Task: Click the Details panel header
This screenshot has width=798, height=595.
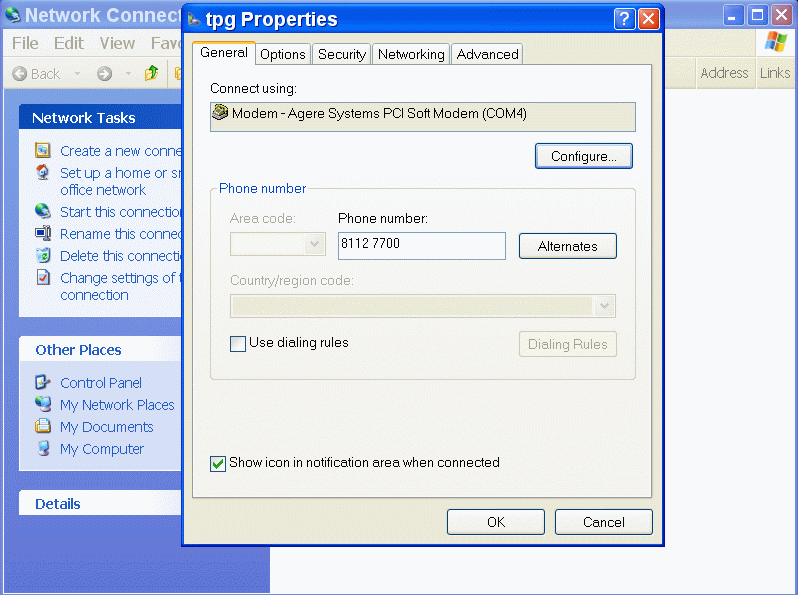Action: (x=100, y=503)
